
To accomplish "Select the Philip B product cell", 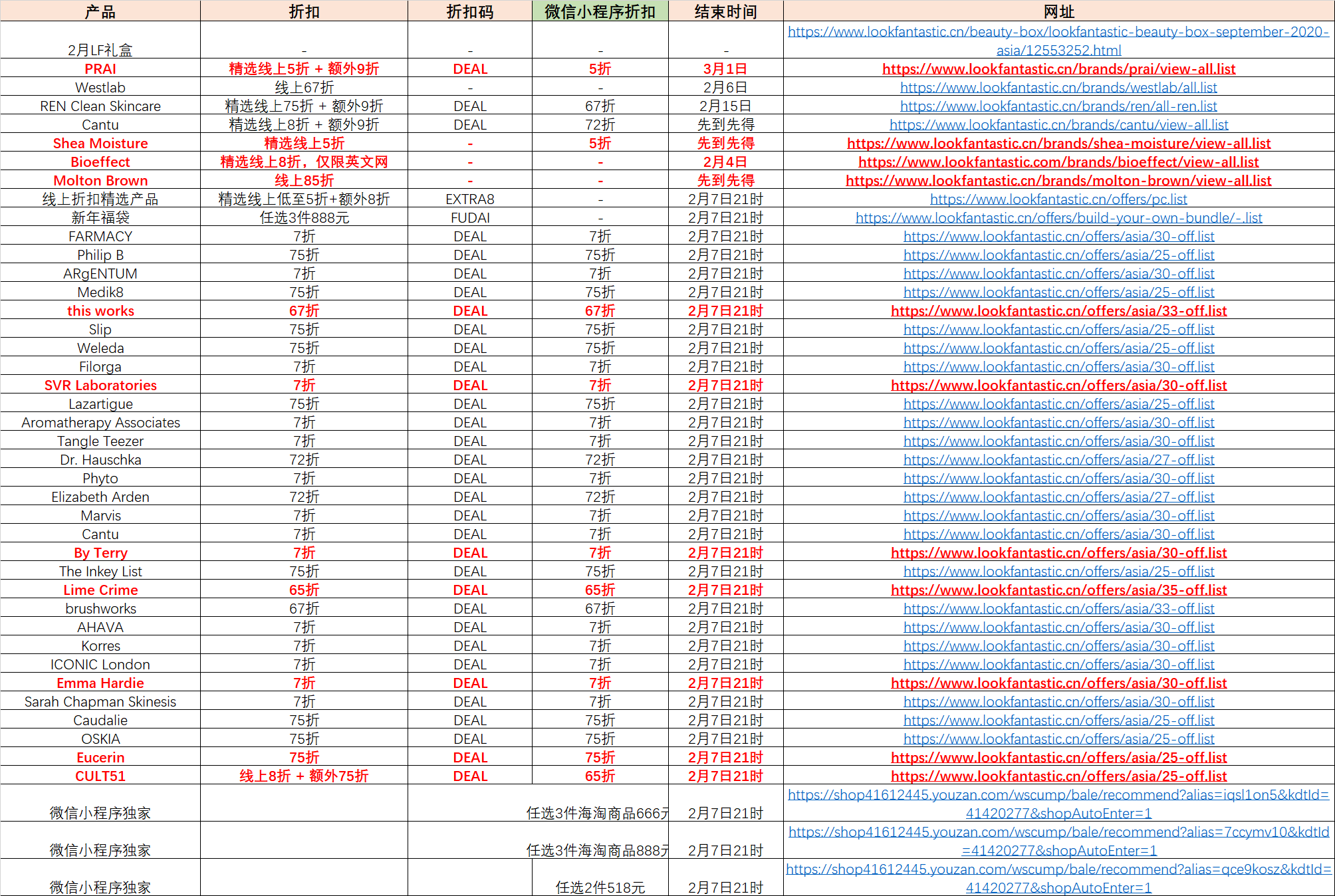I will pos(100,255).
